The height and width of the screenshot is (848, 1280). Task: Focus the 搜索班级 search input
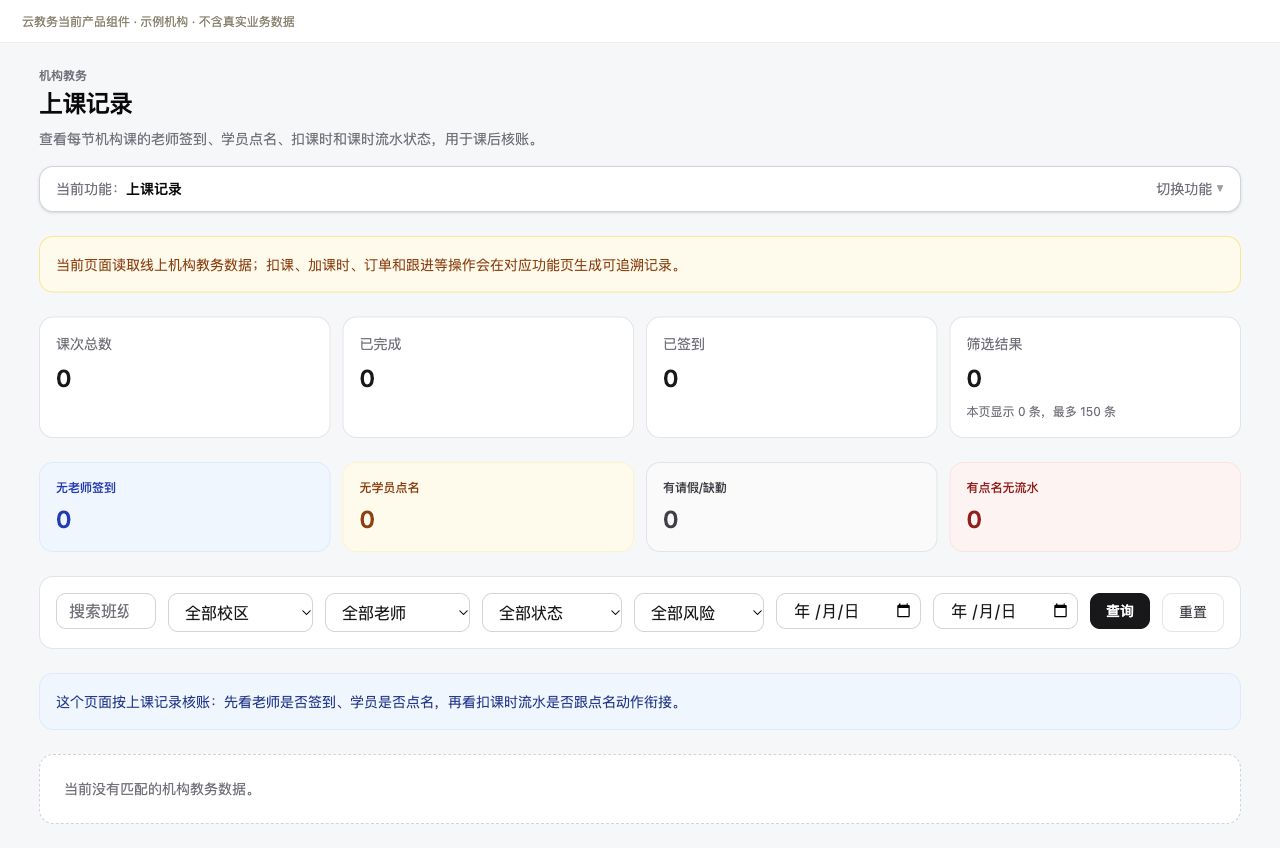pyautogui.click(x=106, y=611)
